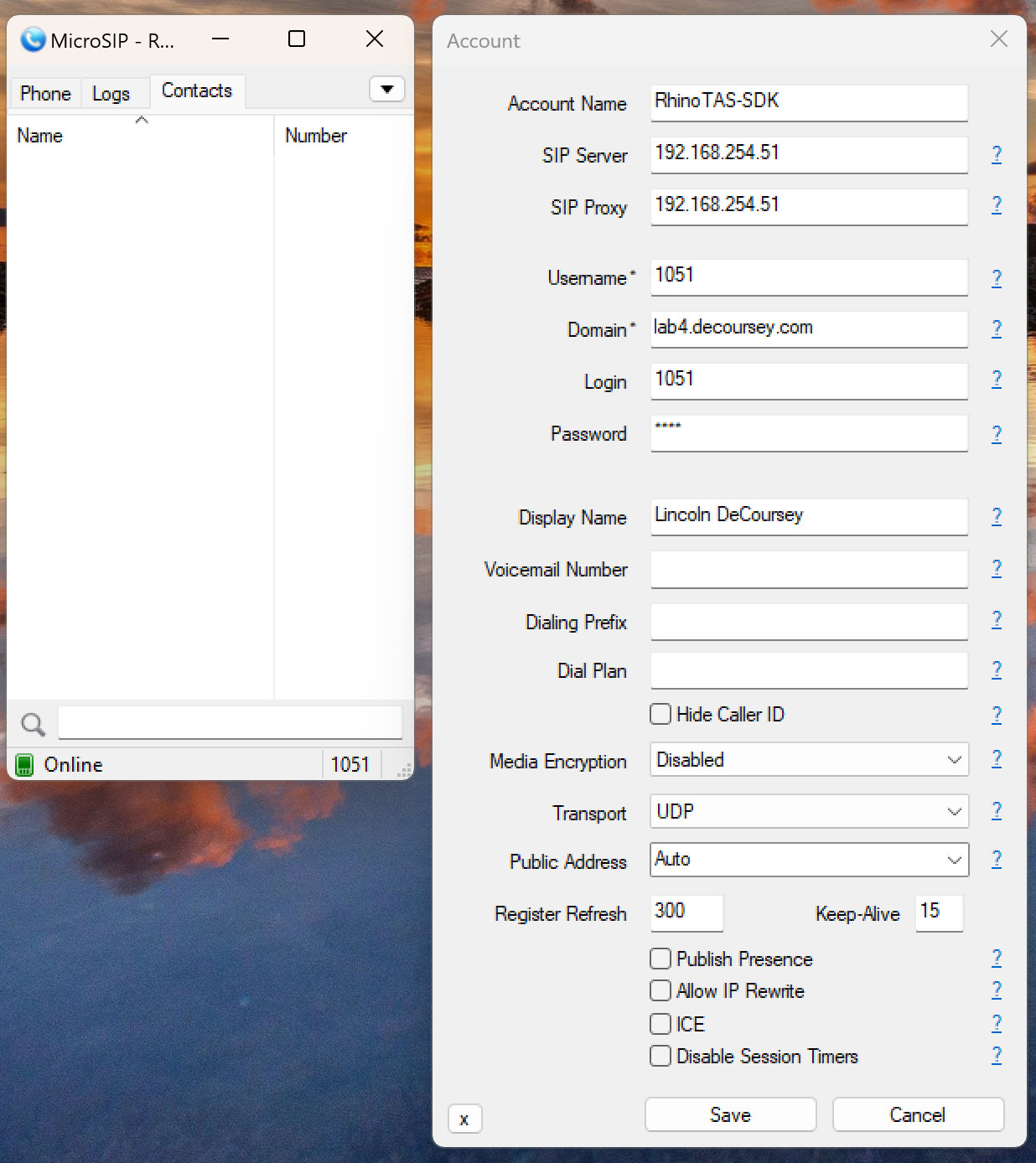The width and height of the screenshot is (1036, 1163).
Task: Click the search magnifier icon in Contacts
Action: 32,722
